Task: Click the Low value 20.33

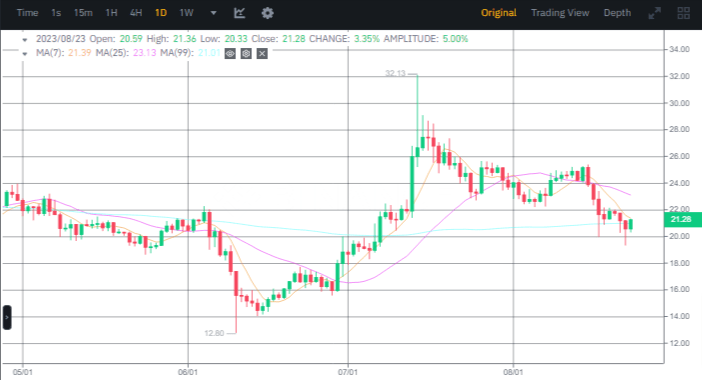Action: 236,39
